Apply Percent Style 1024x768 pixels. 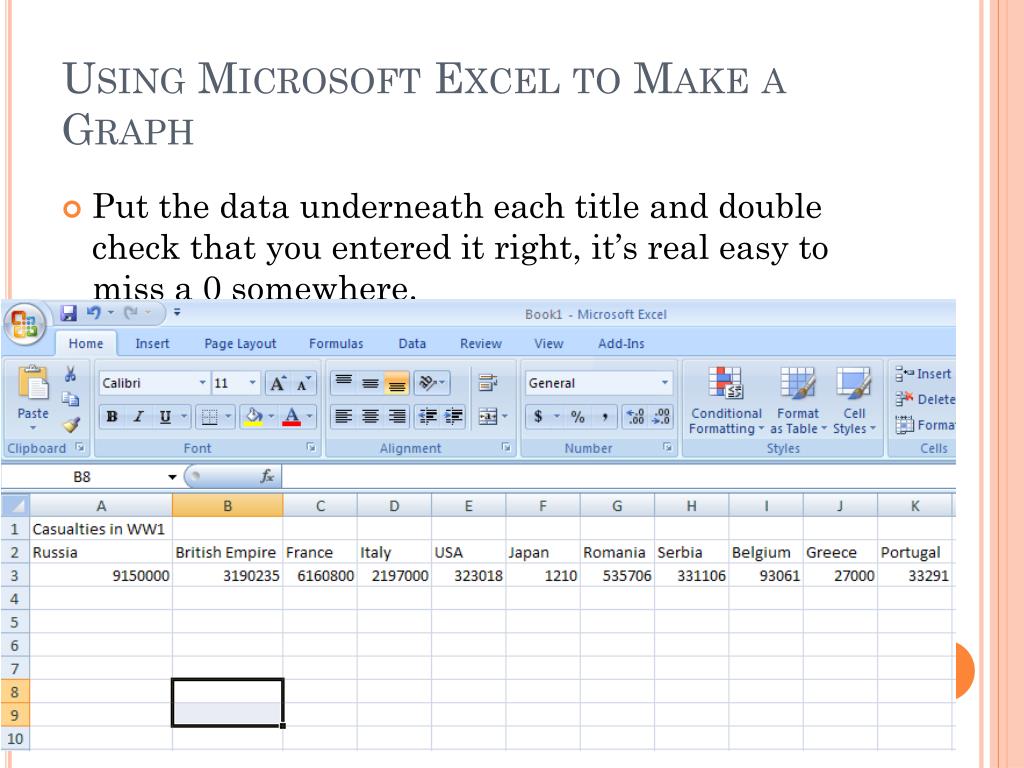click(577, 416)
